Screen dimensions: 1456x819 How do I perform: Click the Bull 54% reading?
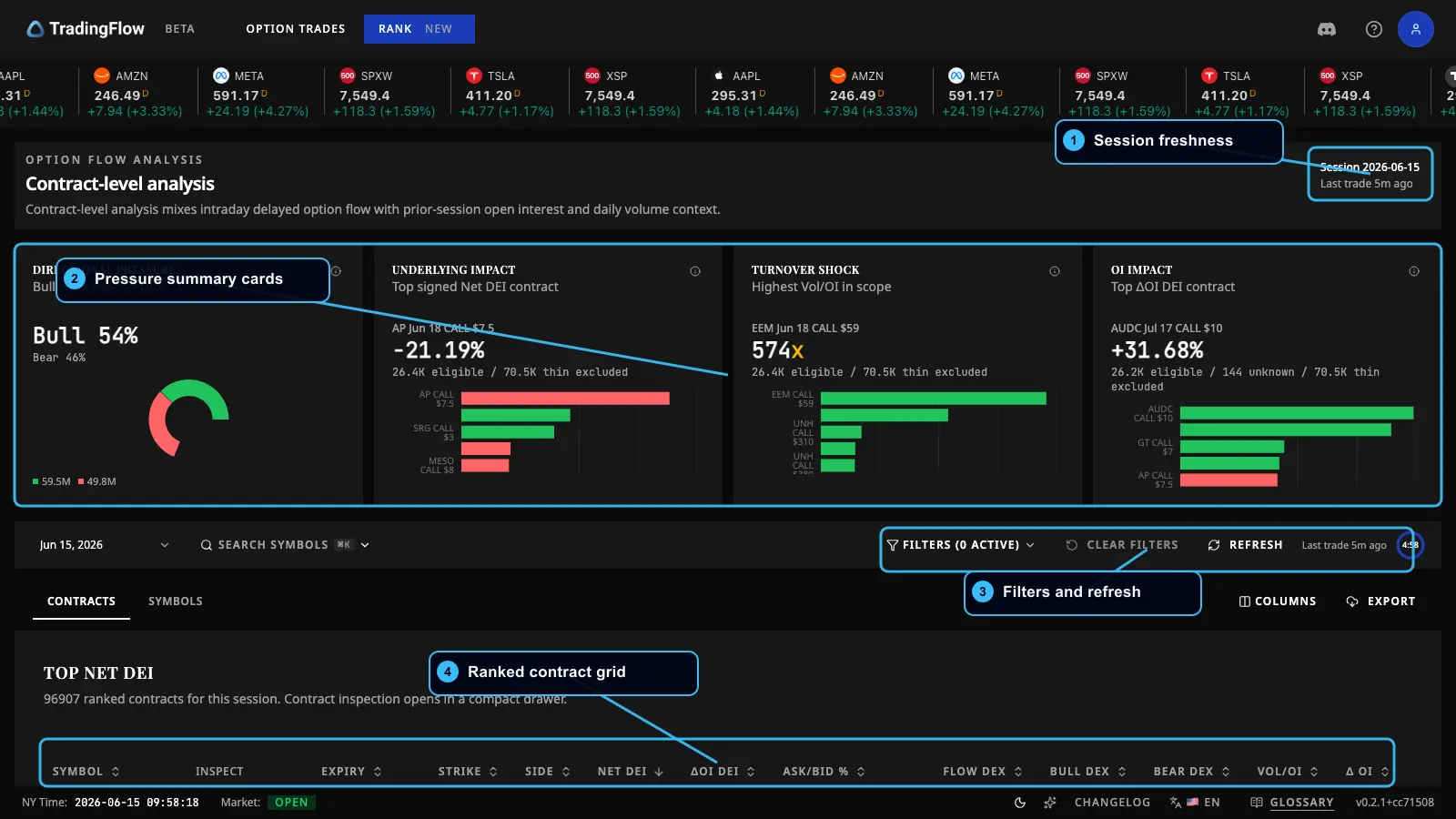tap(86, 336)
